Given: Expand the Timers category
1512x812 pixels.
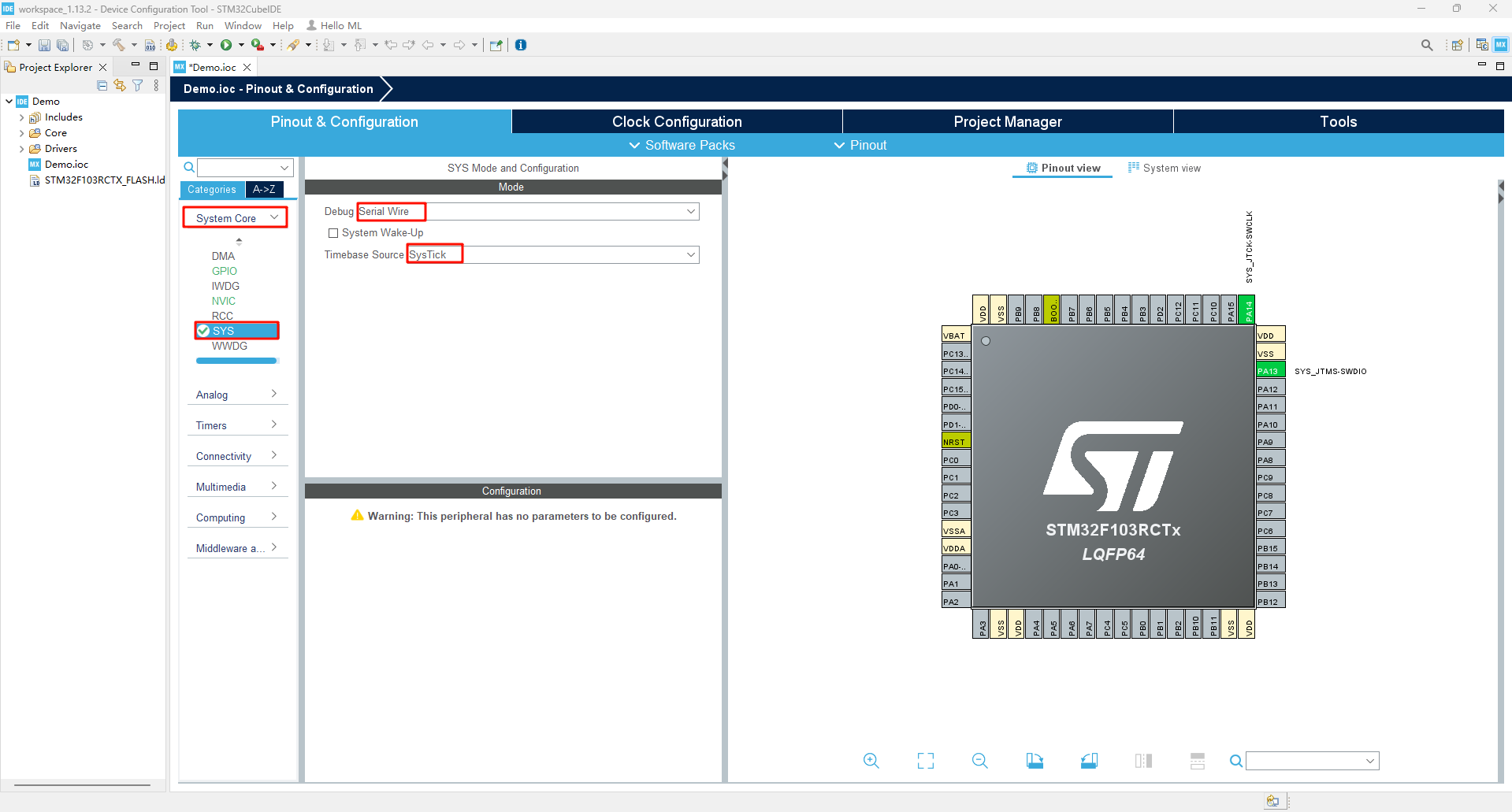Looking at the screenshot, I should [x=237, y=425].
